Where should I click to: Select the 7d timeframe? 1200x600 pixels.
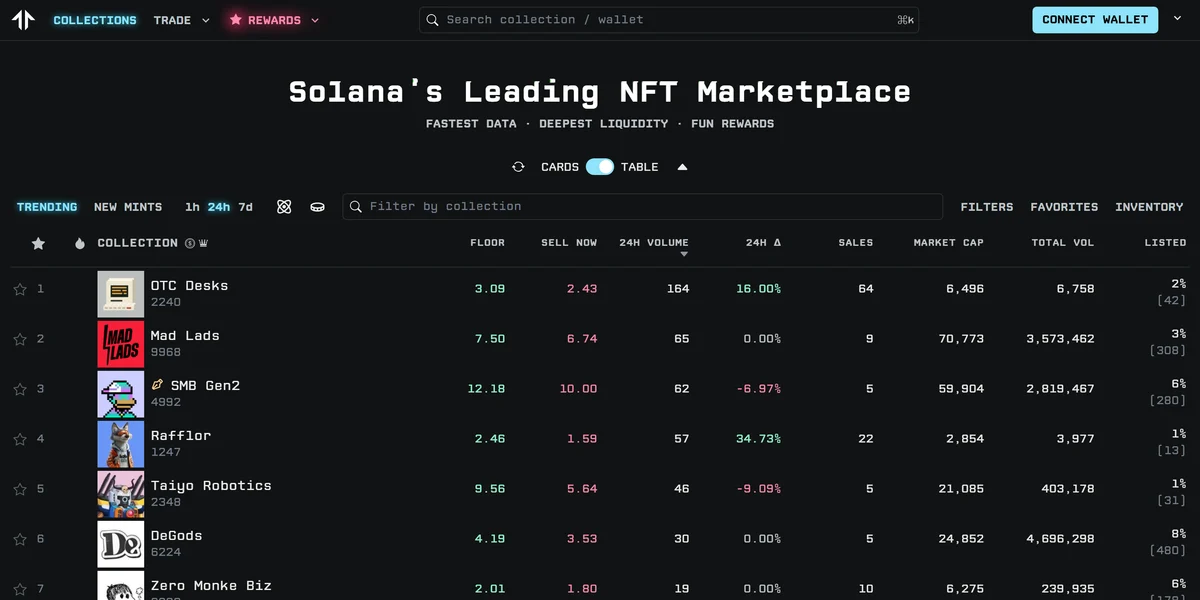tap(245, 207)
